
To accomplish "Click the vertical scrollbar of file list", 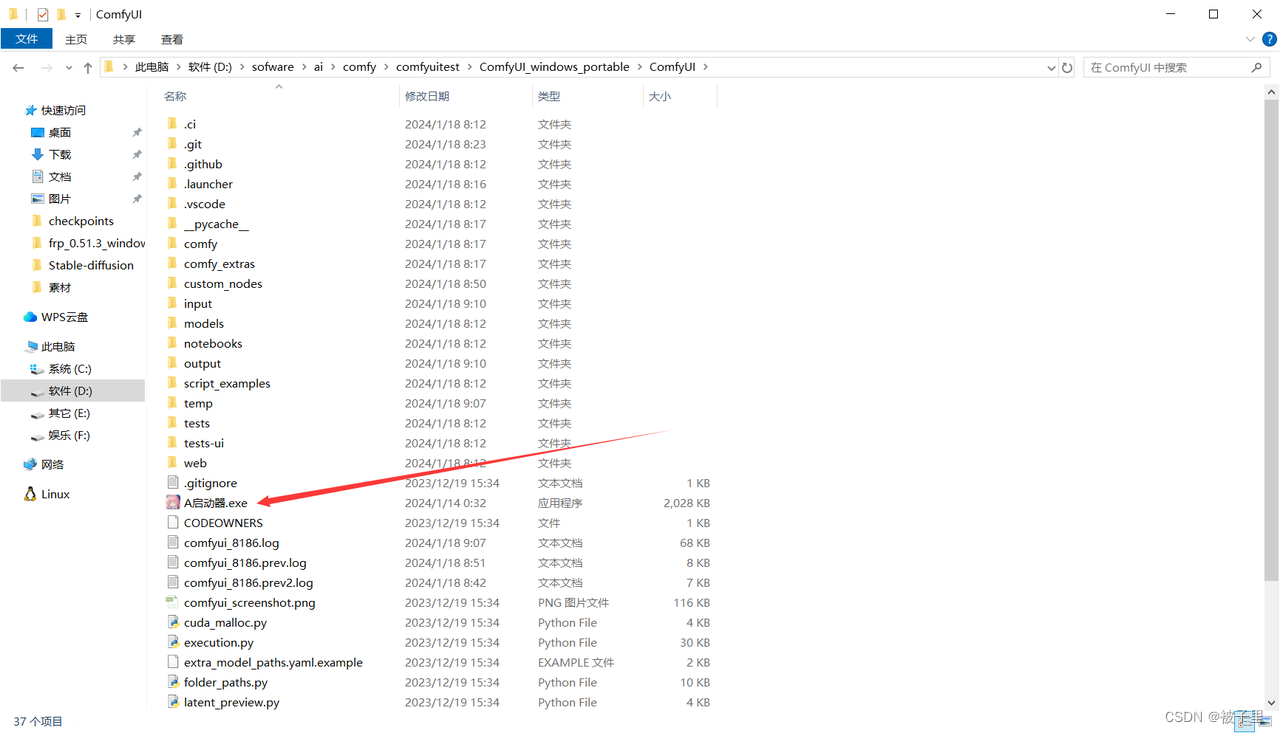I will coord(1271,340).
